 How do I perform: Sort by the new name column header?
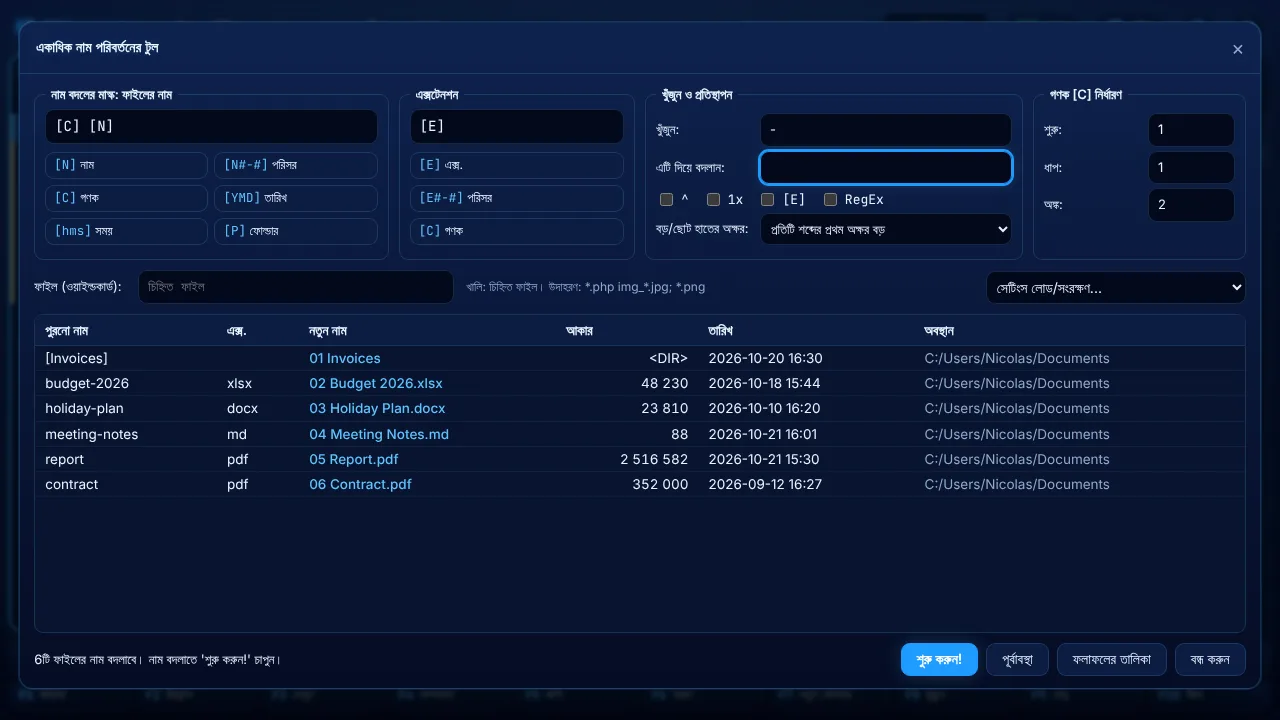coord(328,331)
